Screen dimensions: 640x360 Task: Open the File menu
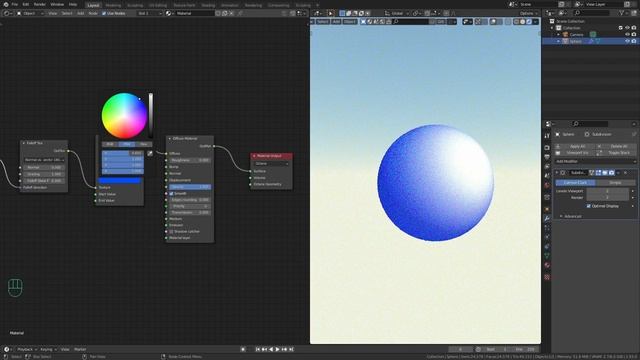[x=14, y=4]
